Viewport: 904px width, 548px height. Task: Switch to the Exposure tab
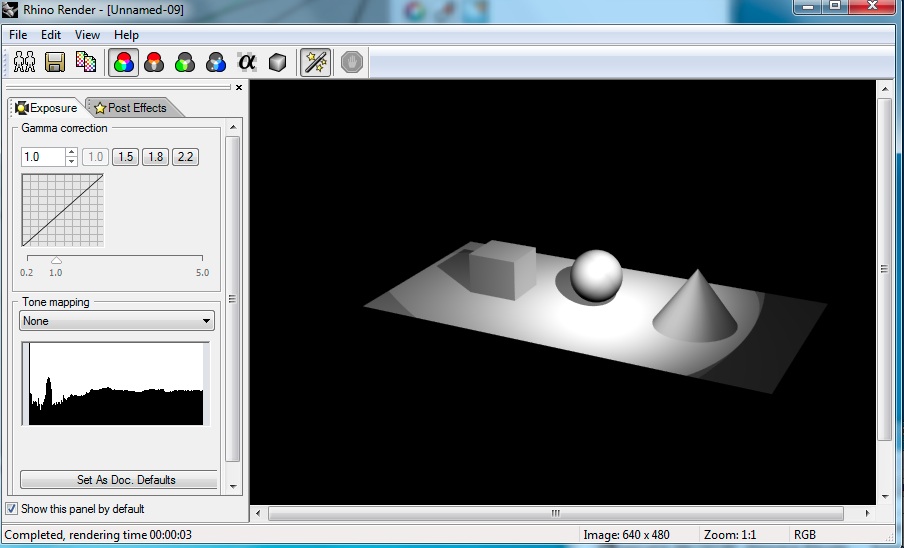(46, 108)
